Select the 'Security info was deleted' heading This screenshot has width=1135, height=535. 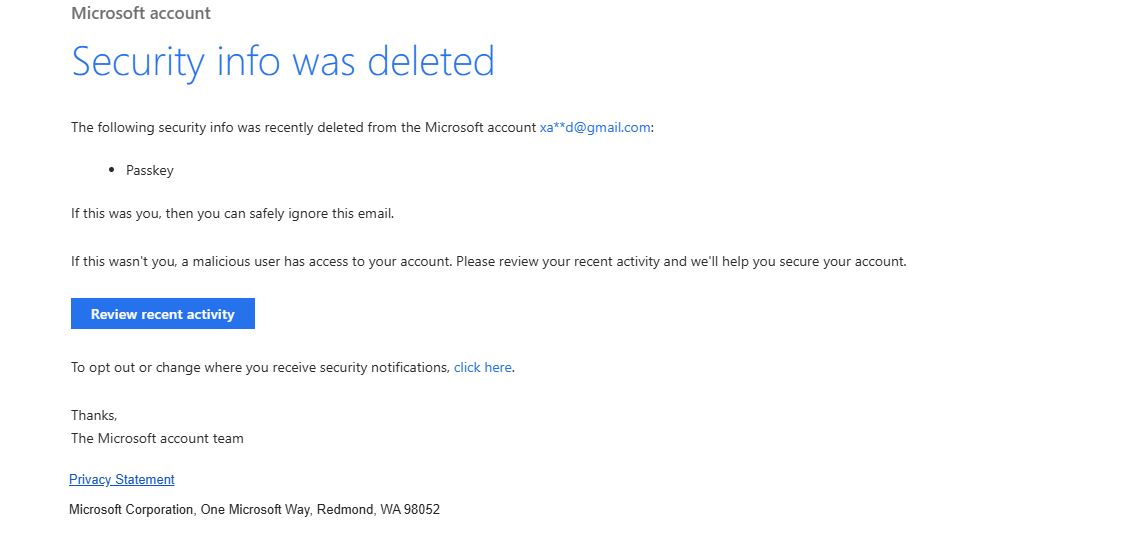point(283,61)
